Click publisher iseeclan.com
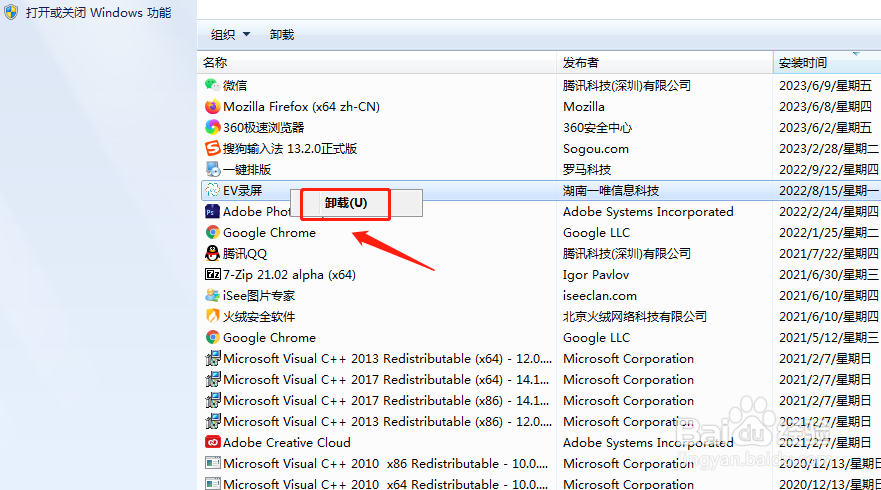881x490 pixels. (600, 296)
